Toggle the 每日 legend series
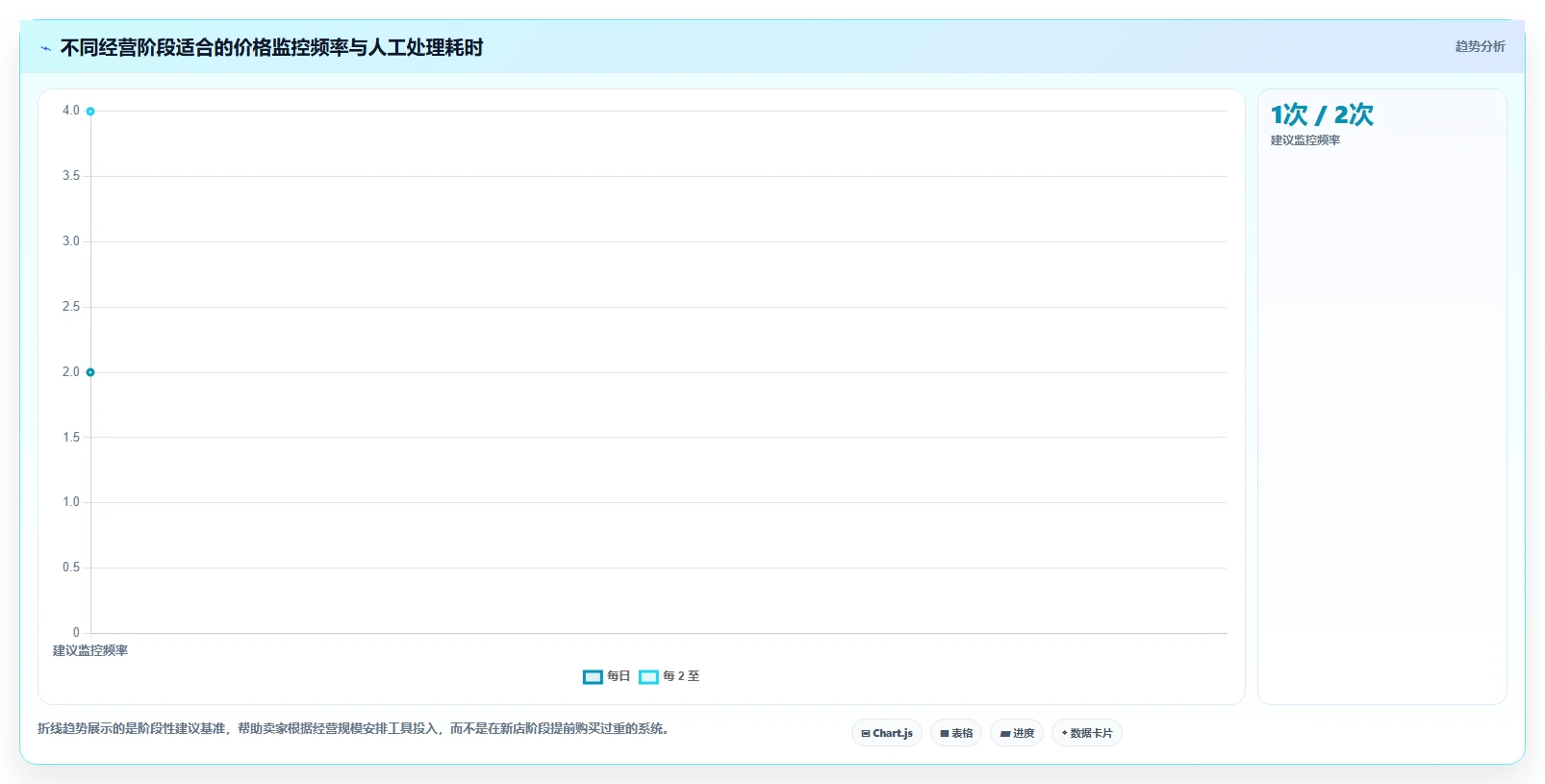This screenshot has width=1545, height=784. click(606, 676)
